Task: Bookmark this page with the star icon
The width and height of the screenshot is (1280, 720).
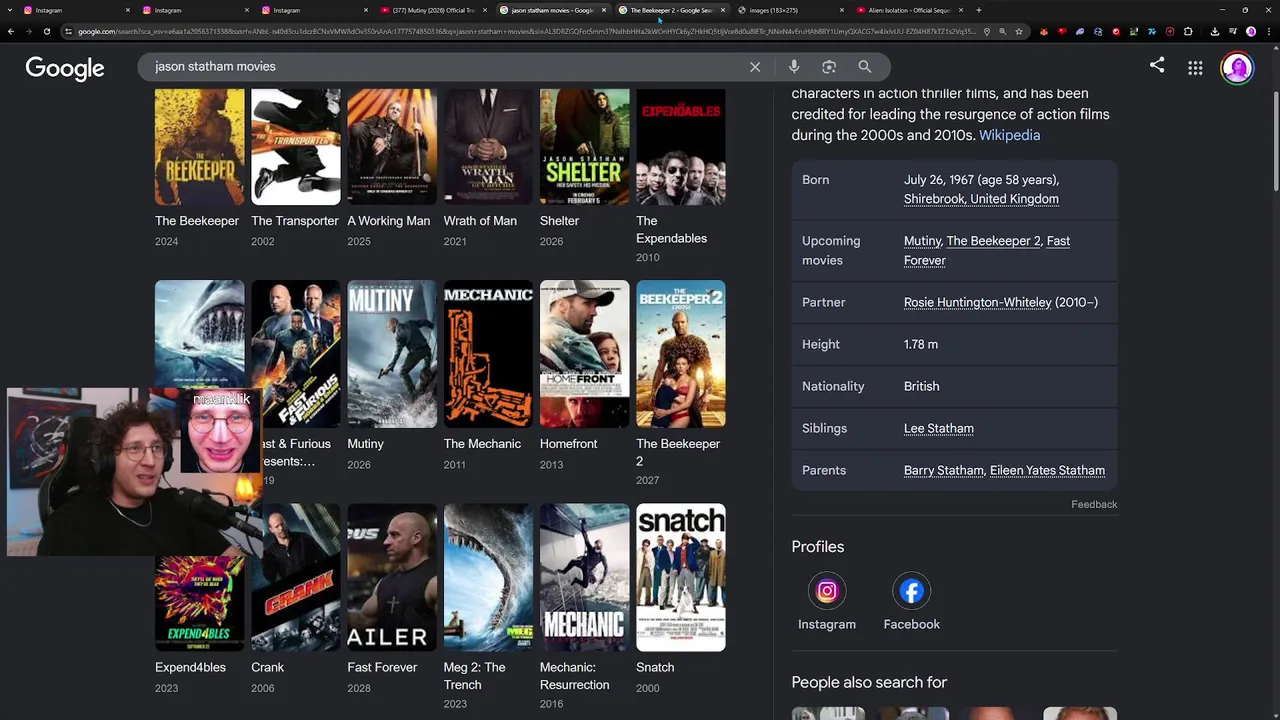Action: [1019, 31]
